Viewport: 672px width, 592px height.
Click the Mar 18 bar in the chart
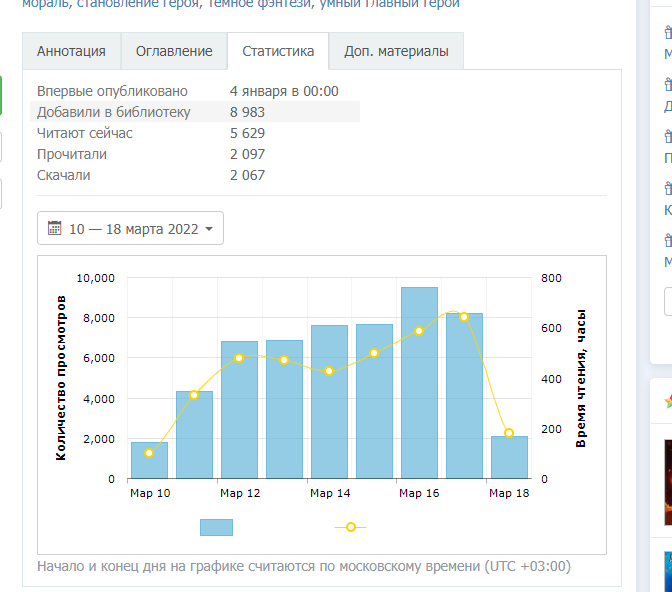tap(509, 458)
